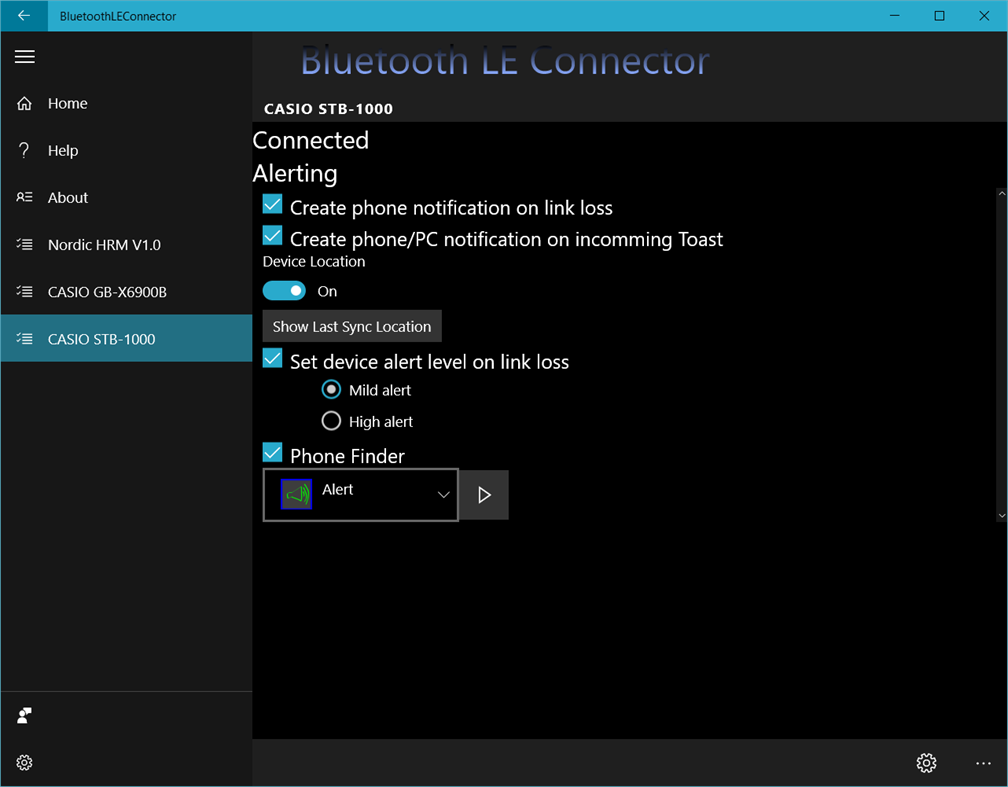Play the selected alert sound

[483, 494]
